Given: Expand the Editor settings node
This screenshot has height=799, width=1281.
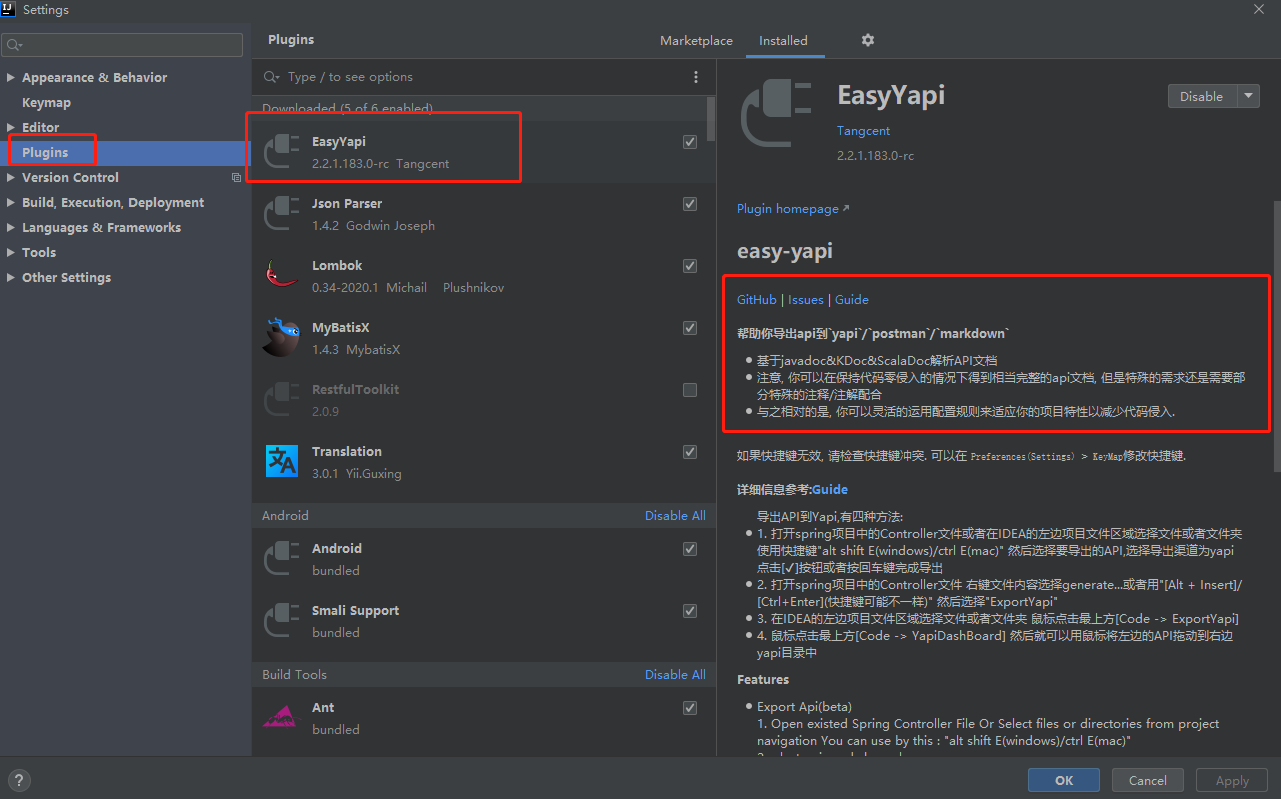Looking at the screenshot, I should click(11, 128).
